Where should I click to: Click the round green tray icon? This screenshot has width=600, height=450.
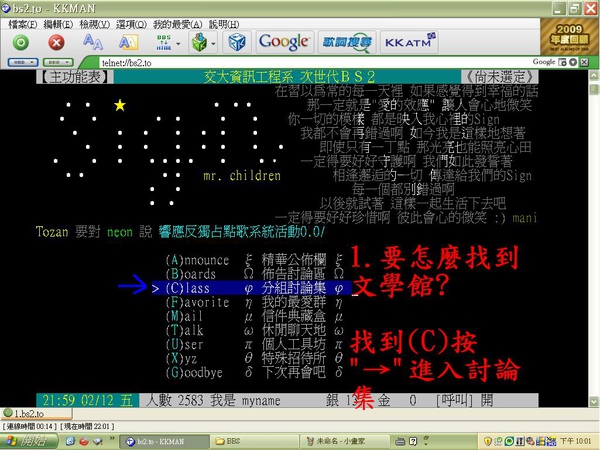[509, 442]
